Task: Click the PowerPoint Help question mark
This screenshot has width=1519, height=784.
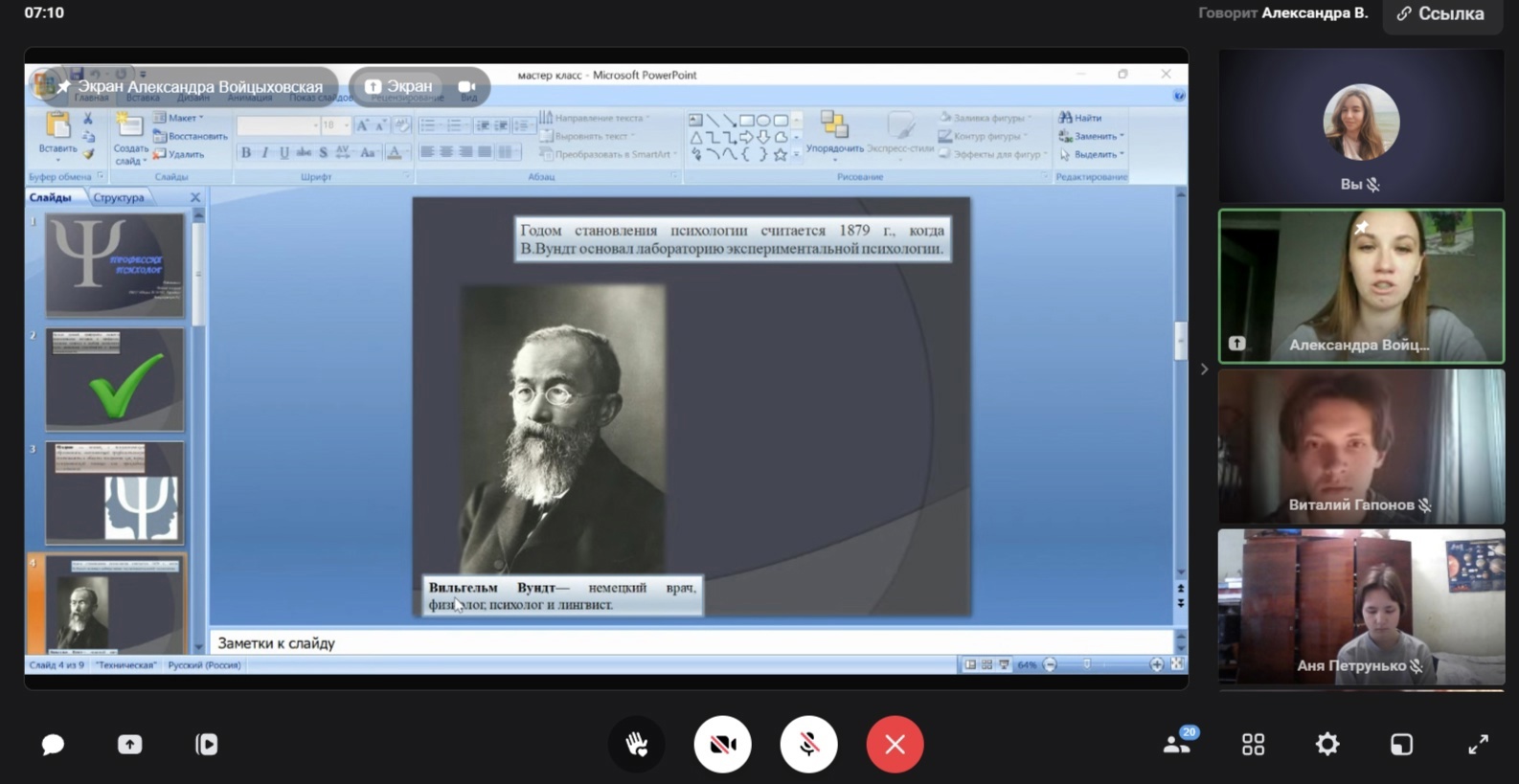Action: [1179, 96]
